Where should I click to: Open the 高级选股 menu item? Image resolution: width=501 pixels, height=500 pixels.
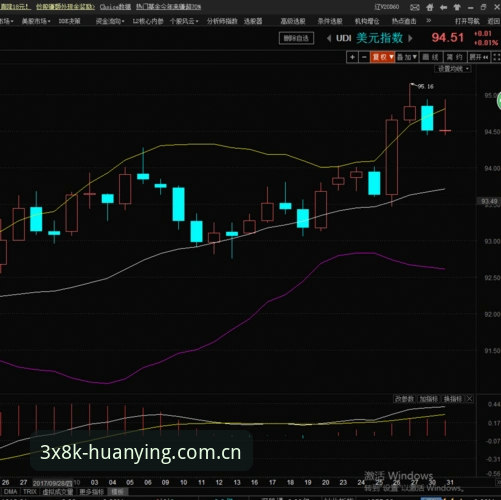[x=293, y=21]
